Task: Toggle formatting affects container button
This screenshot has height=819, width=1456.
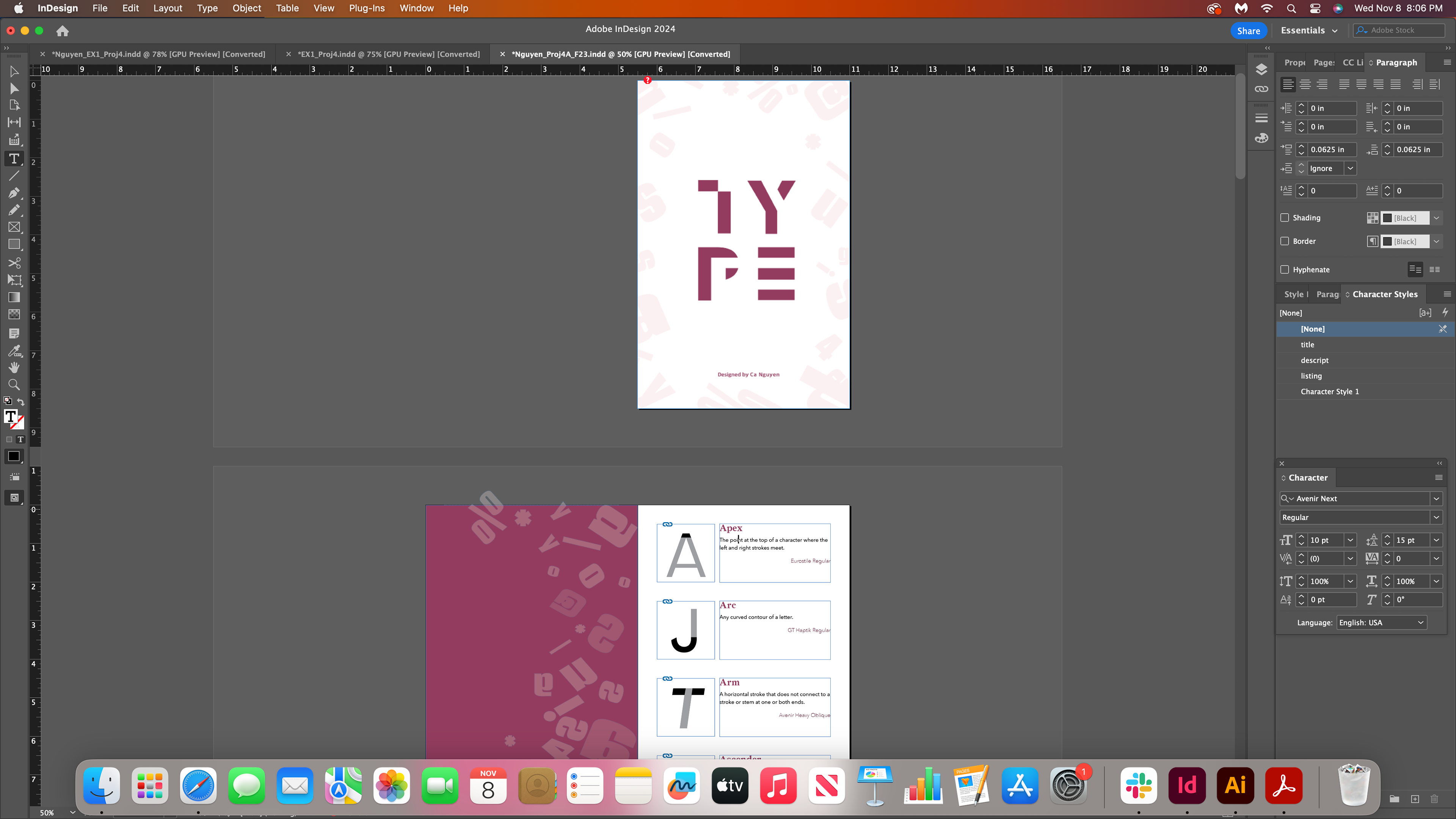Action: (9, 439)
